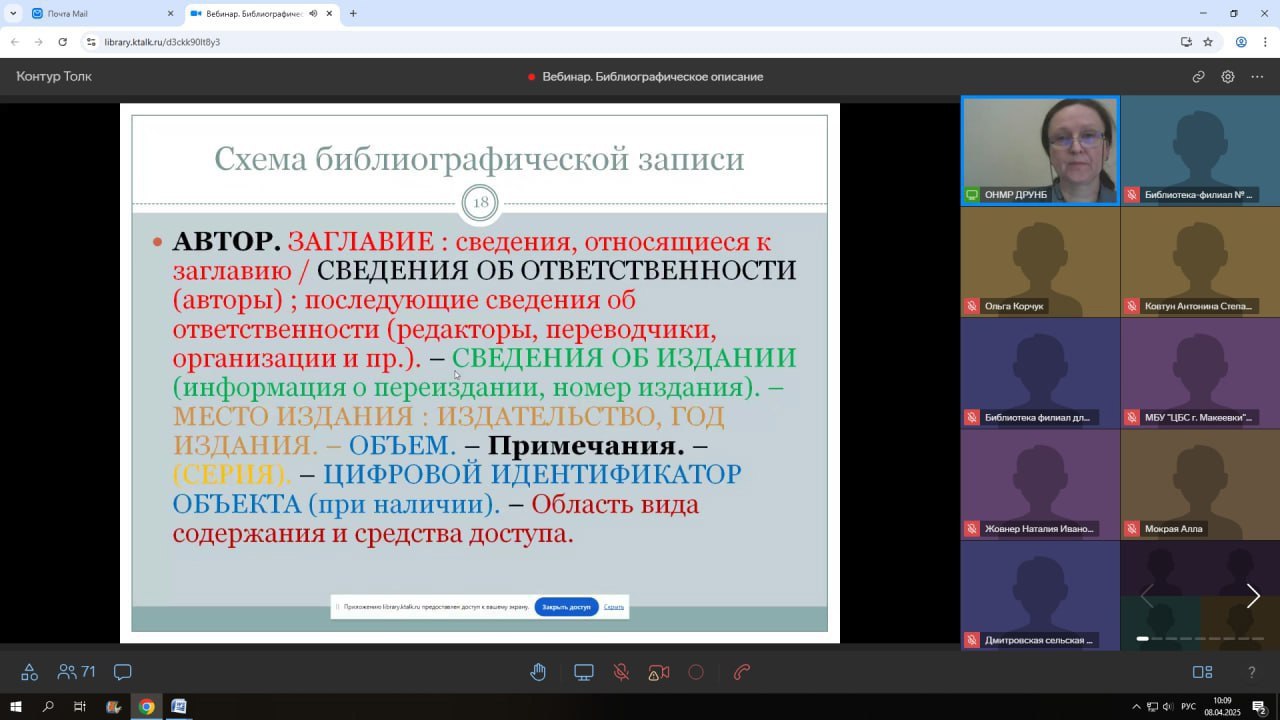The width and height of the screenshot is (1280, 720).
Task: Select ОНМР ДРУНБ speaker video tile
Action: click(x=1040, y=151)
